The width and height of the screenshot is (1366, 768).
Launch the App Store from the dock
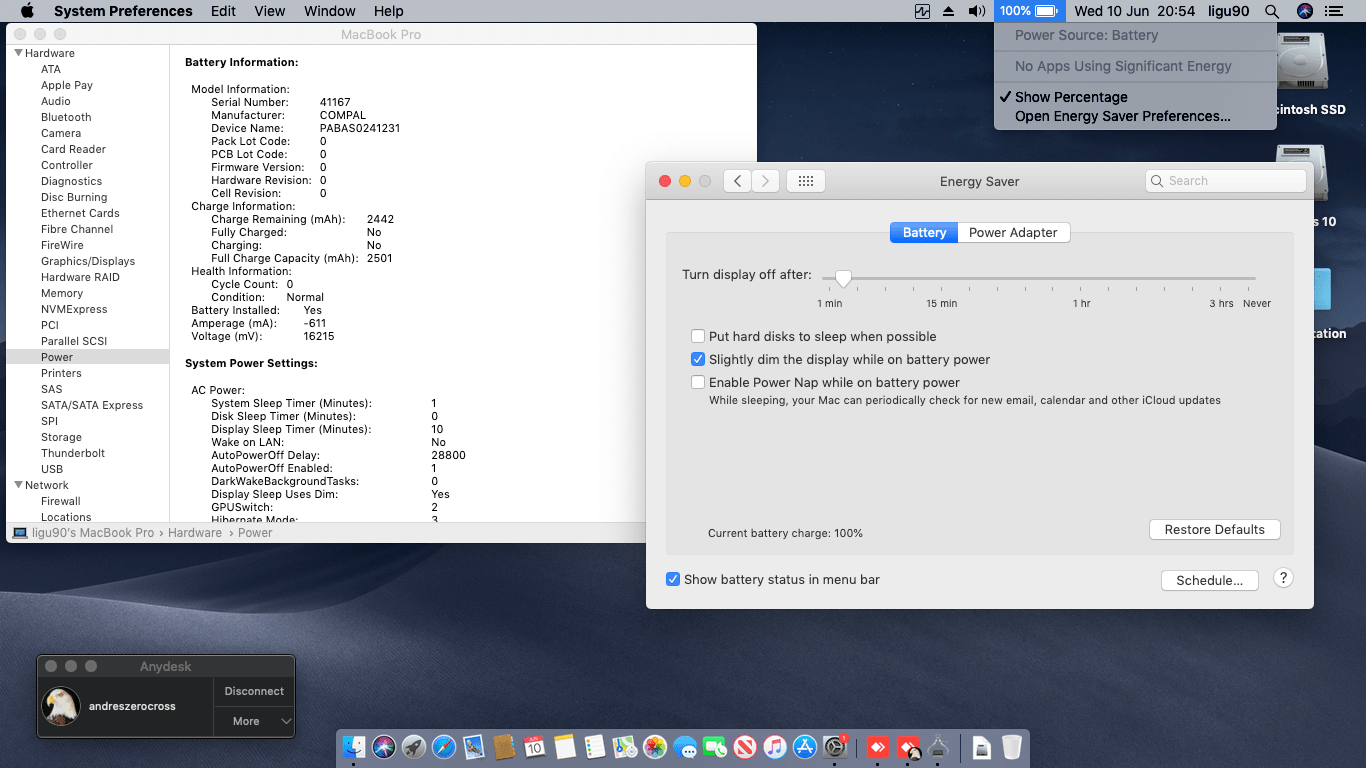(805, 746)
